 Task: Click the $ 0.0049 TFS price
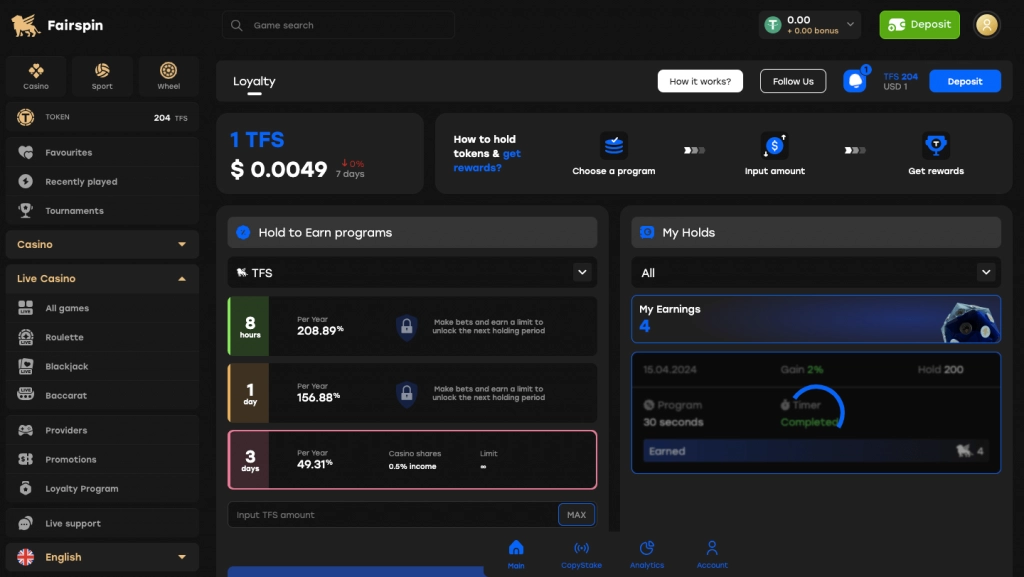(279, 170)
